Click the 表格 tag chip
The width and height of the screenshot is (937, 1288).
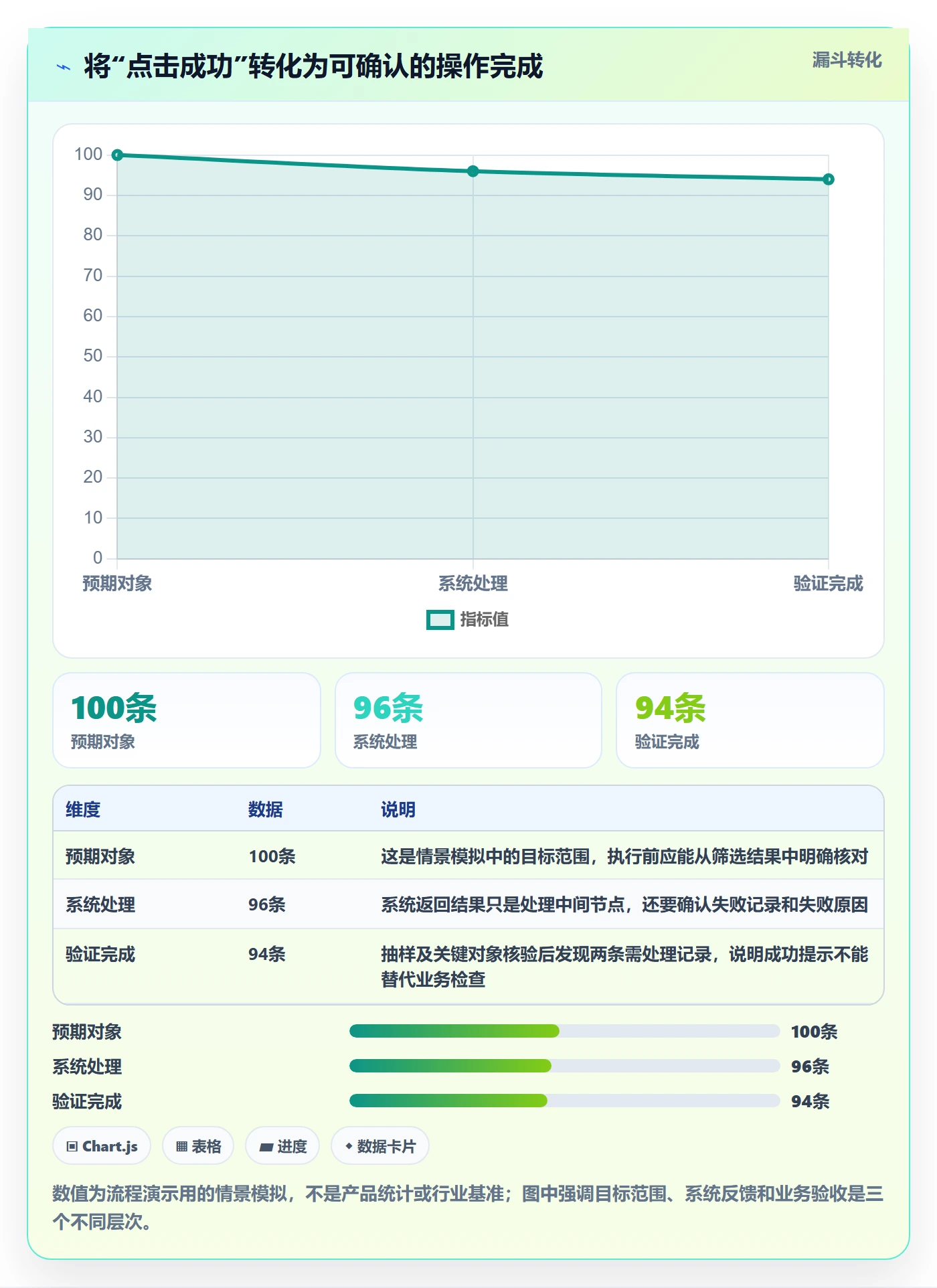198,1146
